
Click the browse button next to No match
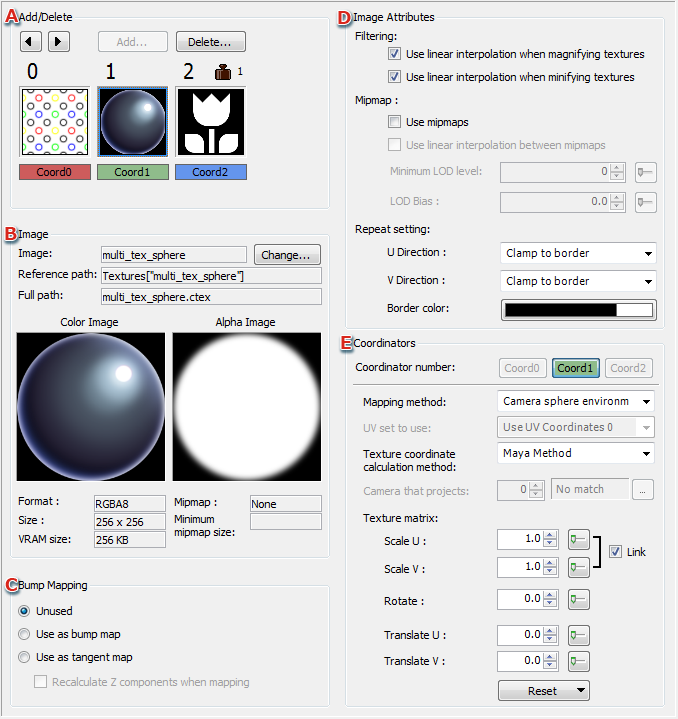click(644, 490)
